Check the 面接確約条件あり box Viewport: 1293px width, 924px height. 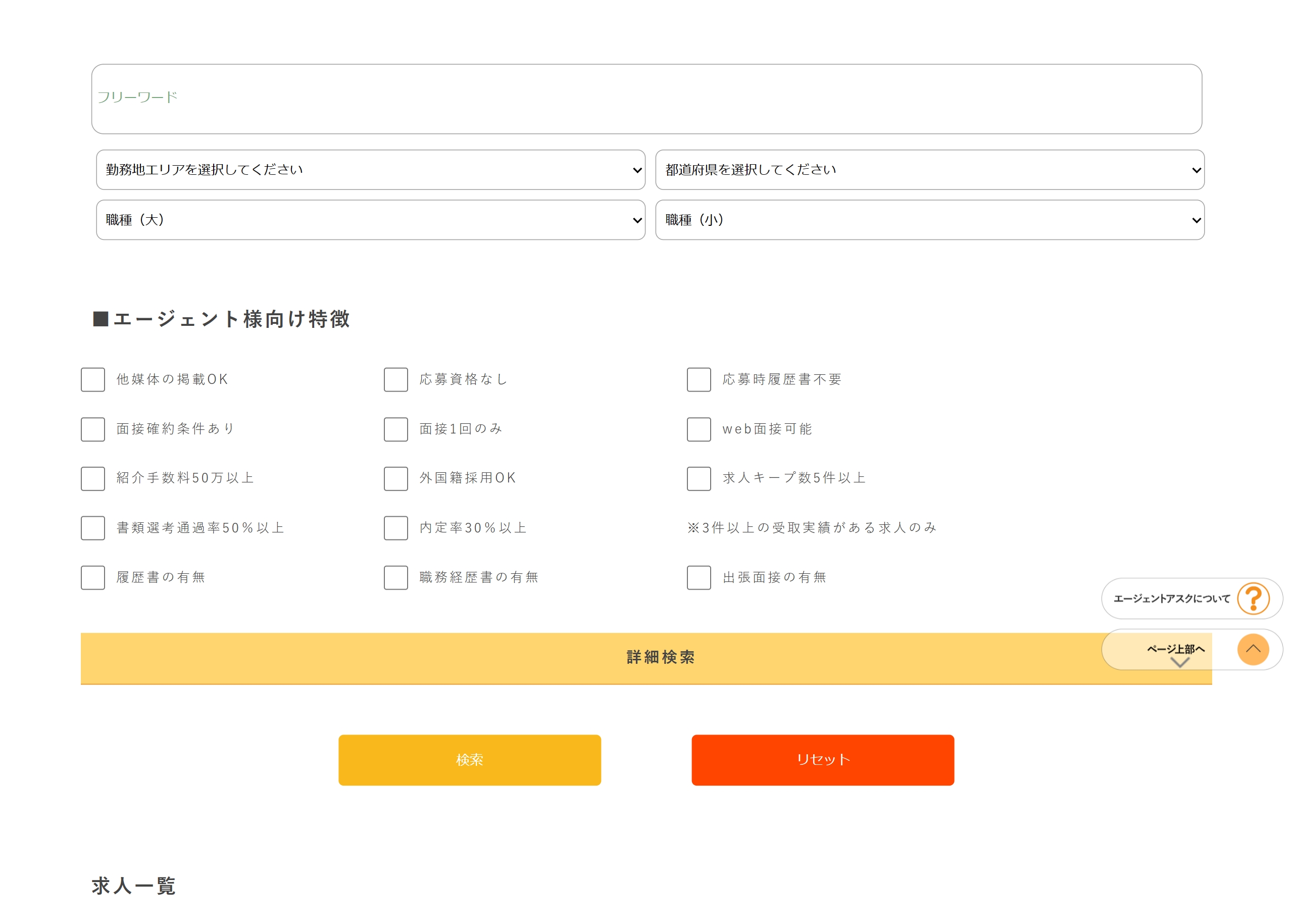point(93,429)
